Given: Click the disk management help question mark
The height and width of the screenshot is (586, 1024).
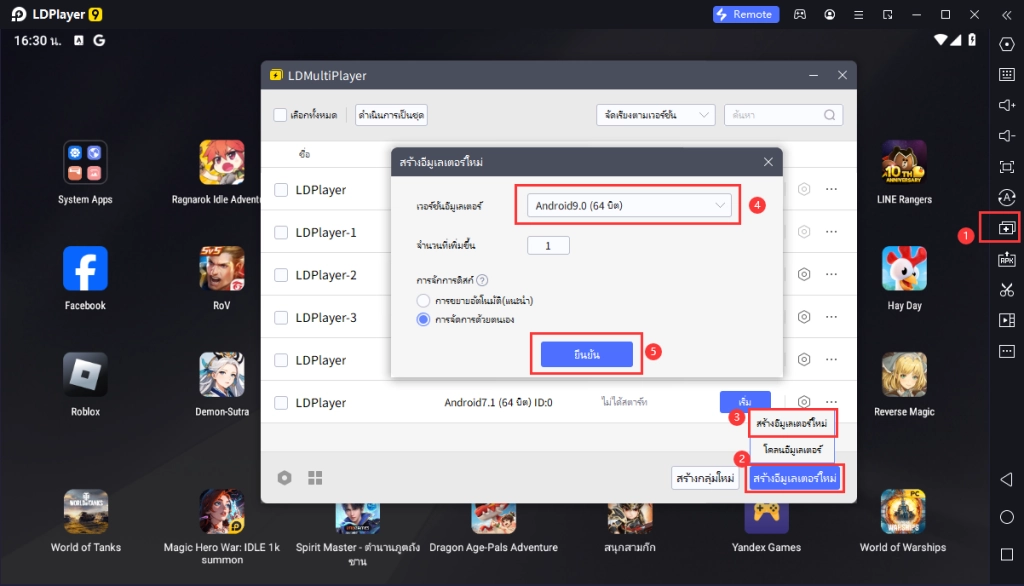Looking at the screenshot, I should pyautogui.click(x=482, y=280).
